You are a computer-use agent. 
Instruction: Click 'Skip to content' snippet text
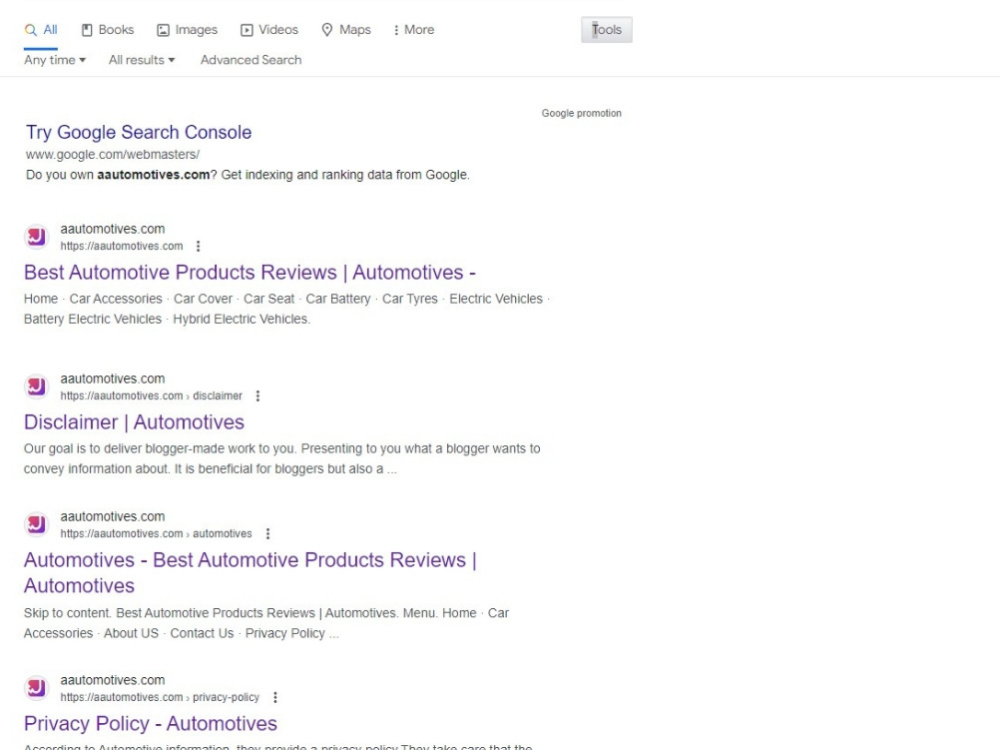pos(266,623)
